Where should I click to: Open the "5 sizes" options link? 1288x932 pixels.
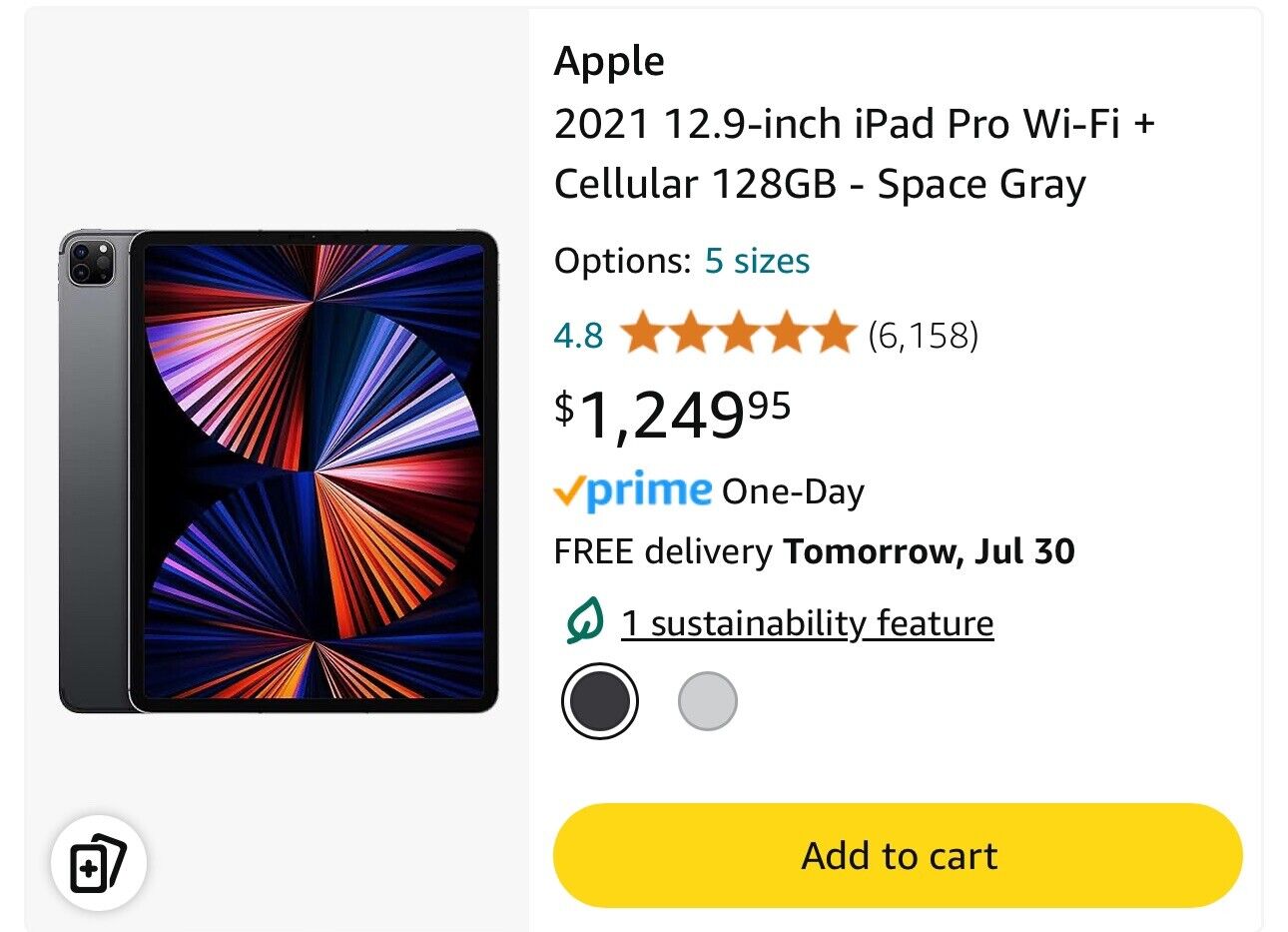point(758,261)
